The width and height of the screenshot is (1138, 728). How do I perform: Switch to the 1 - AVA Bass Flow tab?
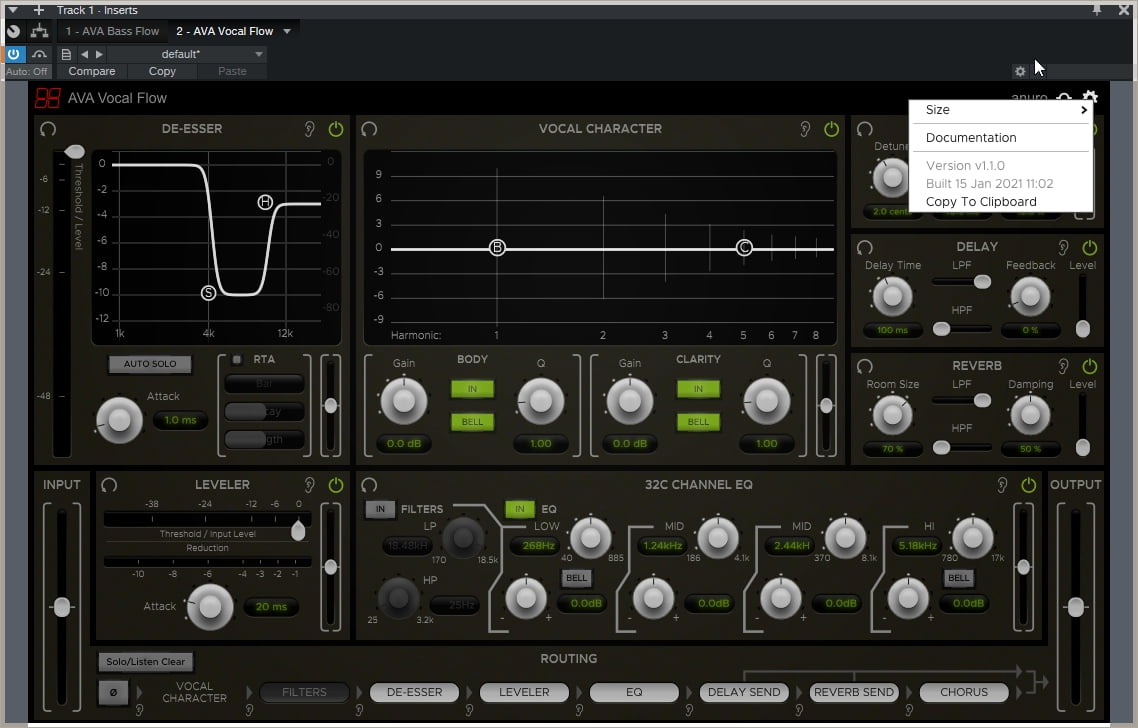tap(112, 31)
